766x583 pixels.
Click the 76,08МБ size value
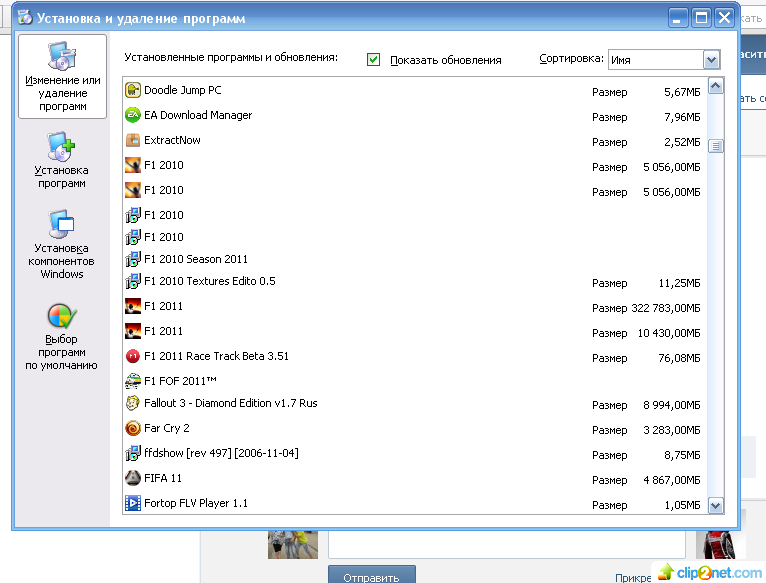tap(680, 358)
